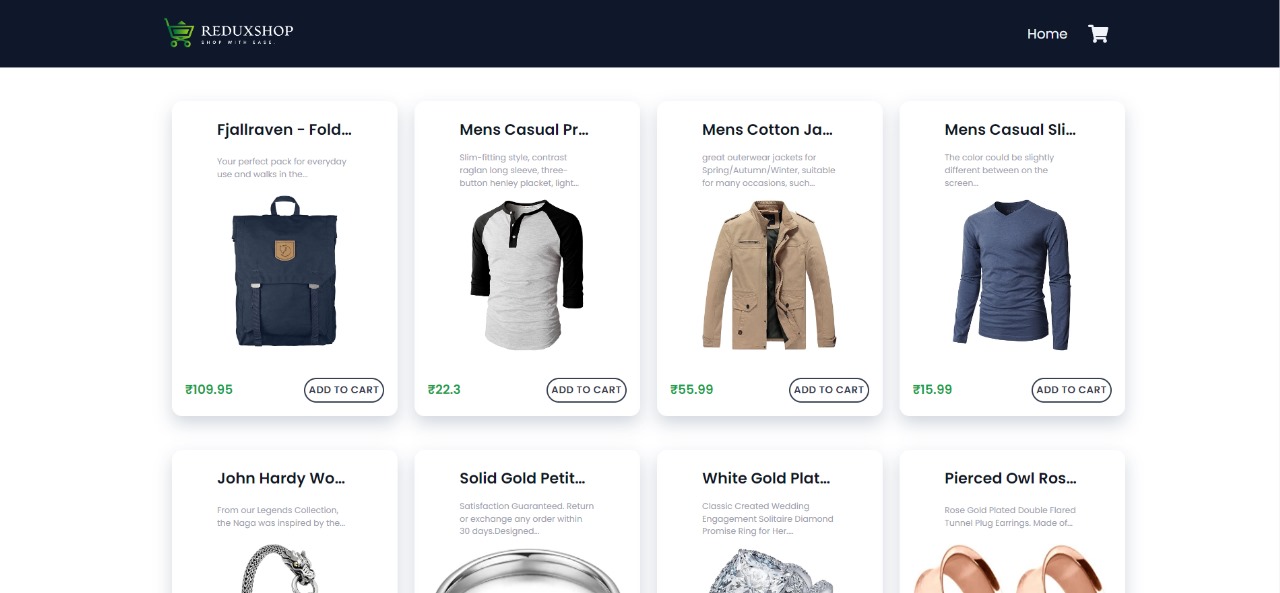1280x593 pixels.
Task: Open the Pierced Owl rose gold earrings image
Action: [1012, 570]
